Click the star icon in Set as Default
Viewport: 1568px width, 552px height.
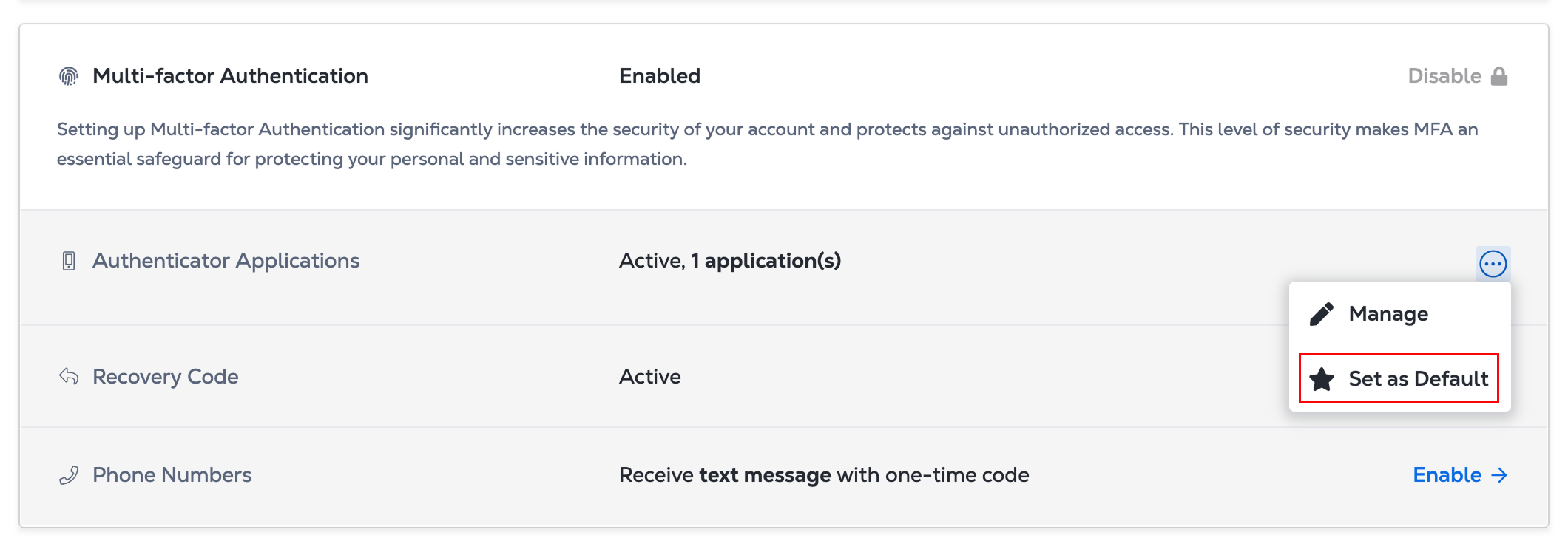[1322, 379]
